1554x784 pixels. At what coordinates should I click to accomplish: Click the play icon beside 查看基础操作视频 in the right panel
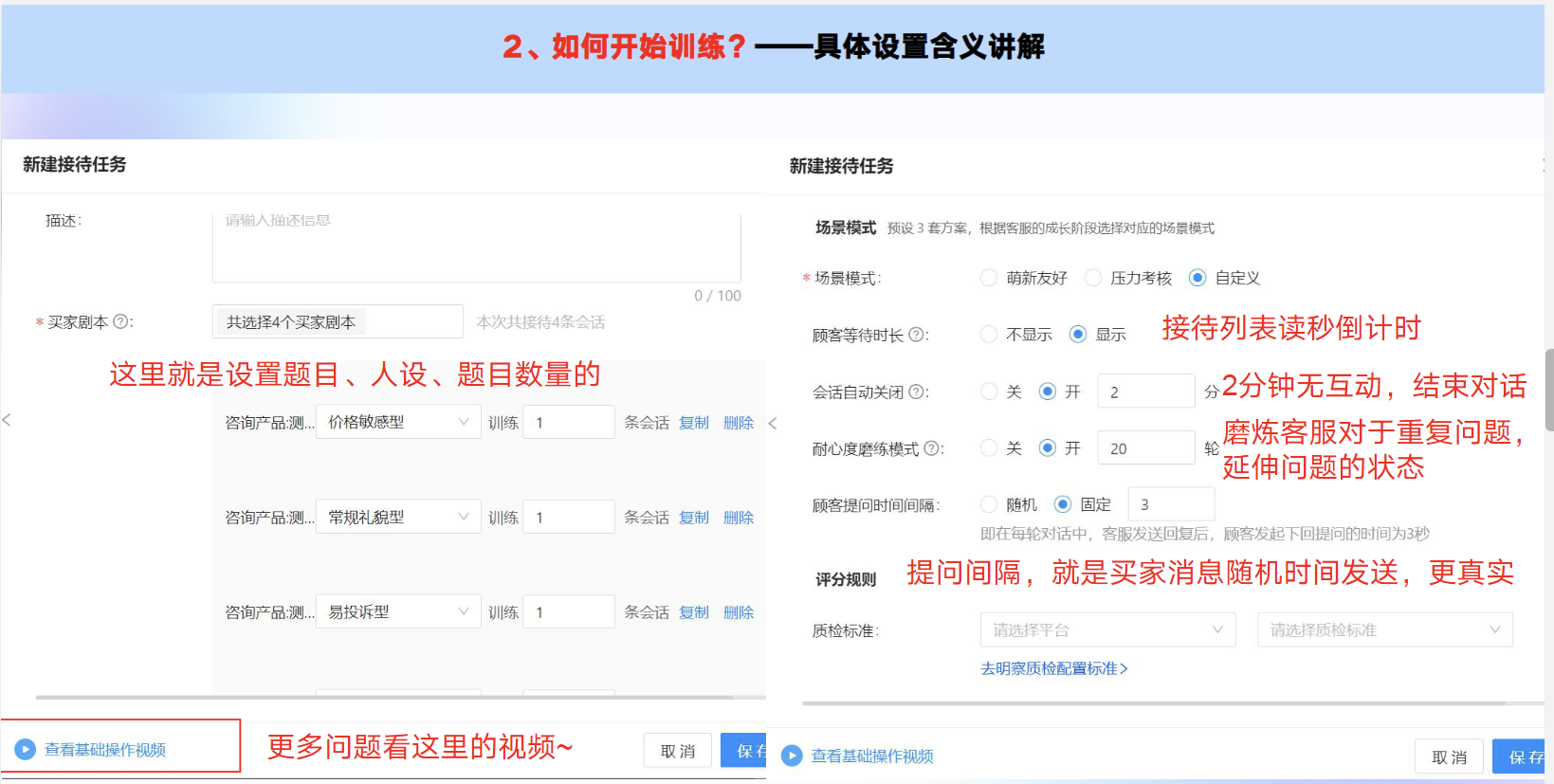792,756
